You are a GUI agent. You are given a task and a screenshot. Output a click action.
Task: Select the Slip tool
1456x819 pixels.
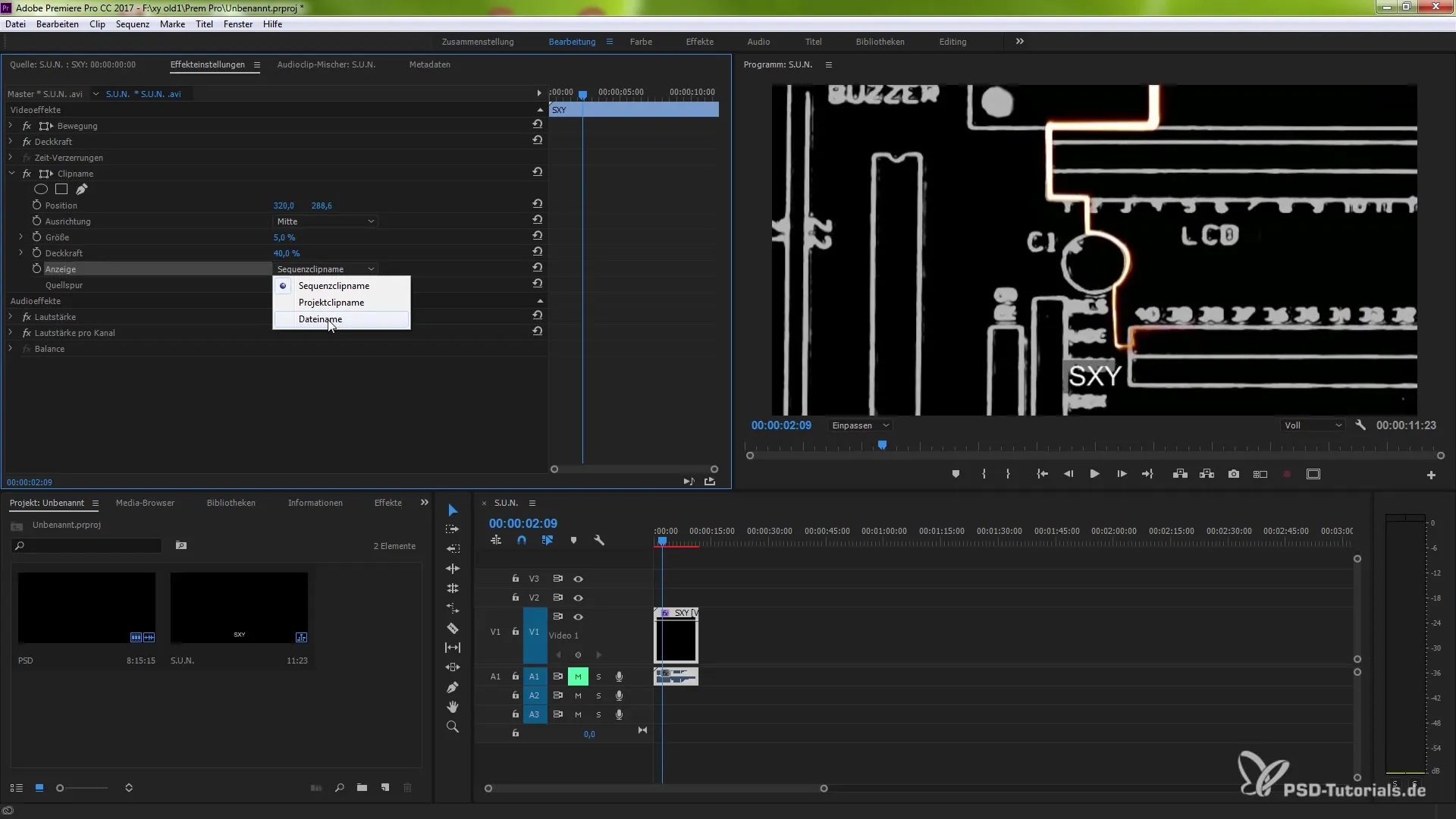(x=453, y=648)
